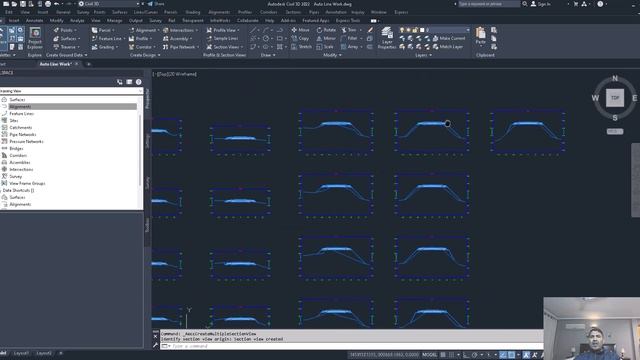Viewport: 640px width, 360px height.
Task: Select Corridors in Prospector tree
Action: [x=18, y=156]
